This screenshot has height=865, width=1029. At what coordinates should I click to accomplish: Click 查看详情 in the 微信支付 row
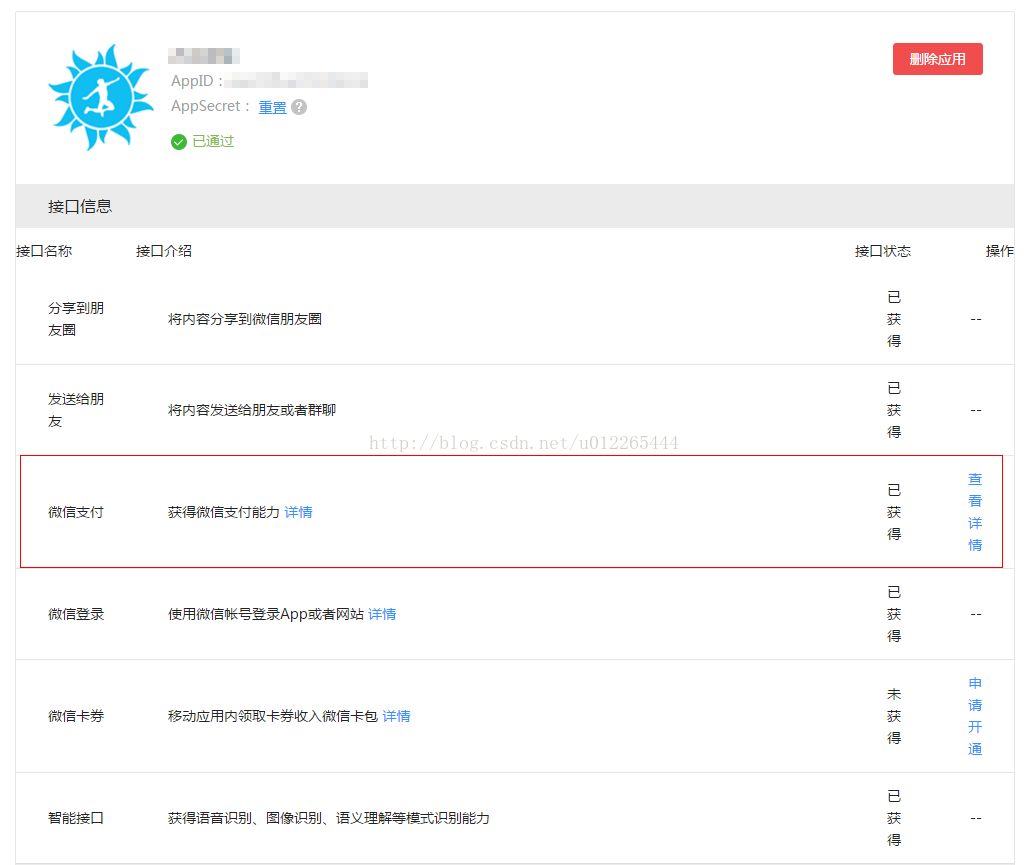975,512
